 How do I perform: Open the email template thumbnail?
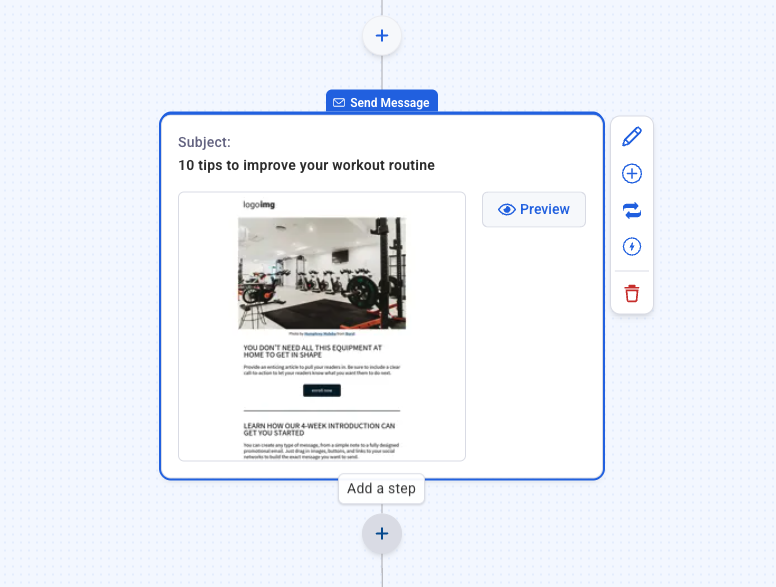[322, 327]
